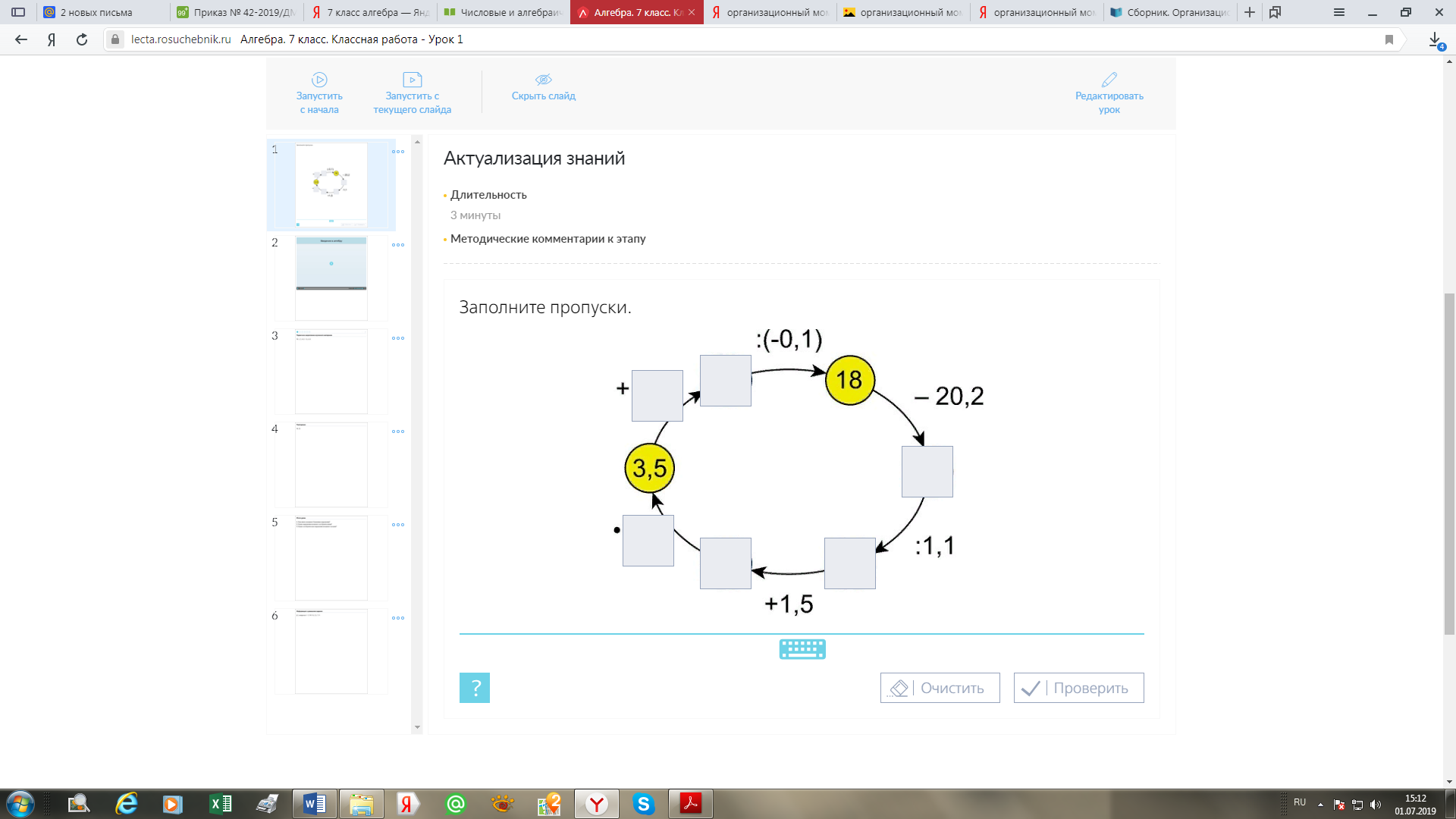Click the address bar lecta.rosuchebnik.ru
This screenshot has height=819, width=1456.
(x=180, y=39)
